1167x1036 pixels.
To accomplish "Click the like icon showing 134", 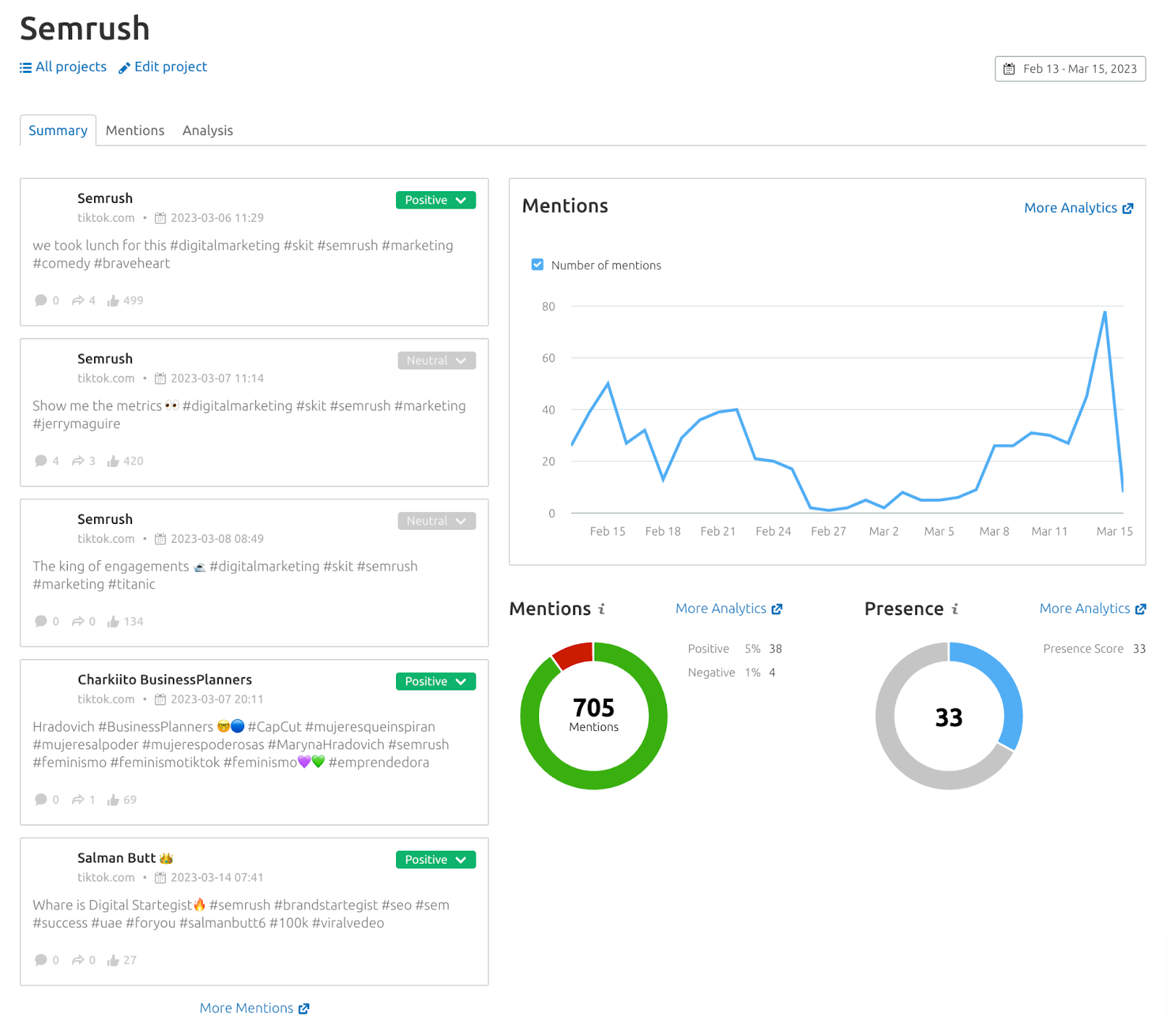I will click(x=113, y=622).
